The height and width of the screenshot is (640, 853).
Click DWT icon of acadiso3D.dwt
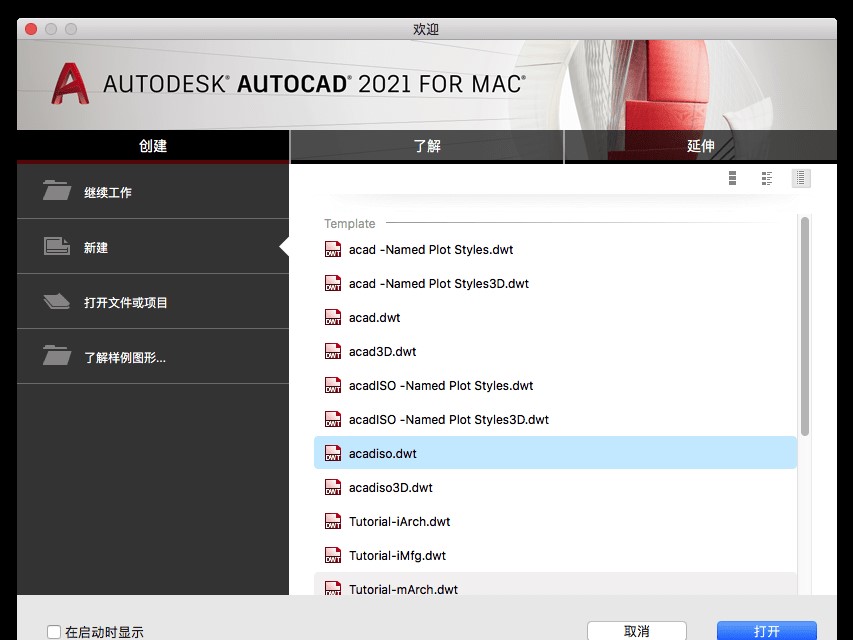(x=333, y=488)
